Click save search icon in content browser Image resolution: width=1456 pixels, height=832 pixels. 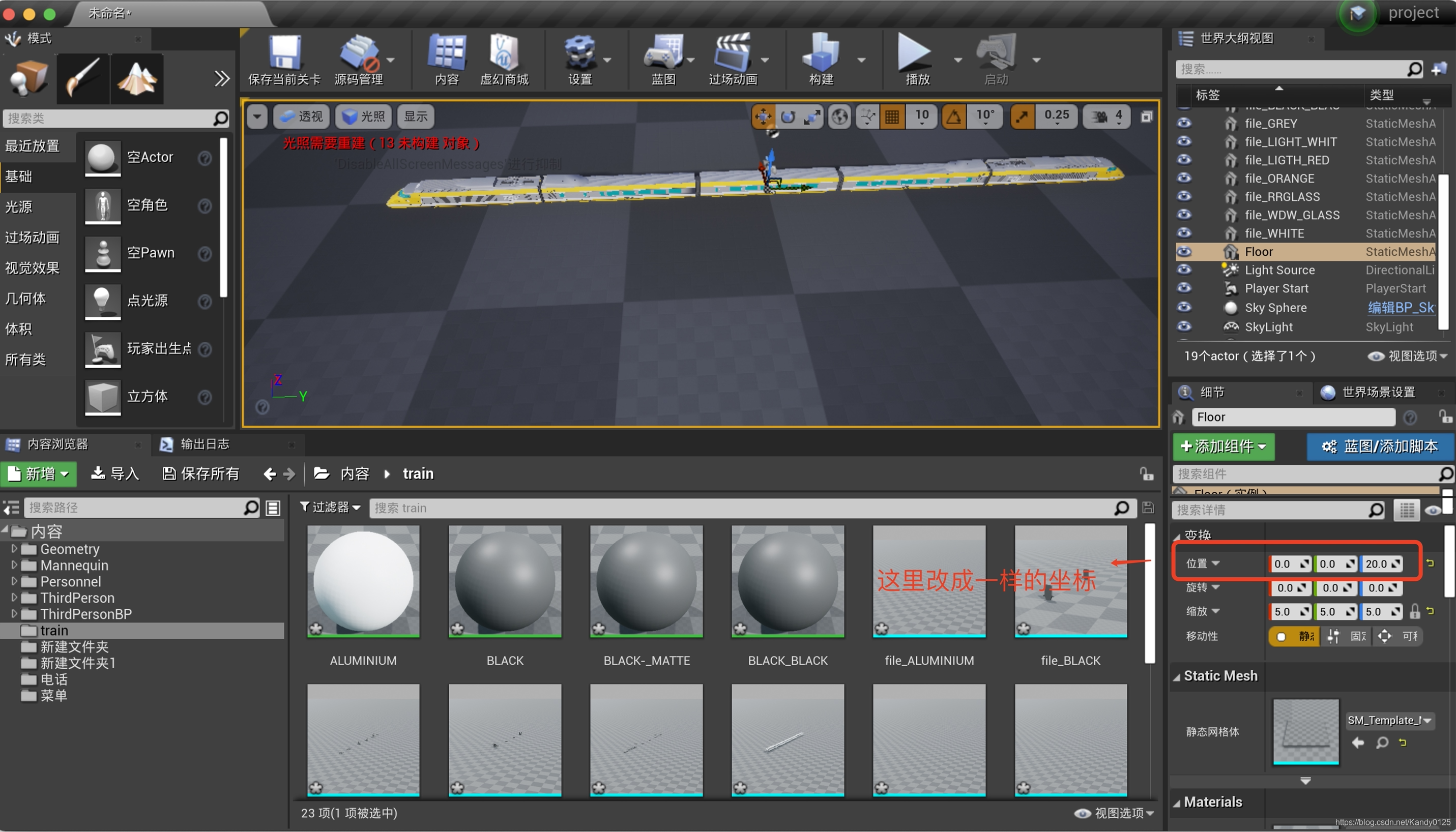1147,508
